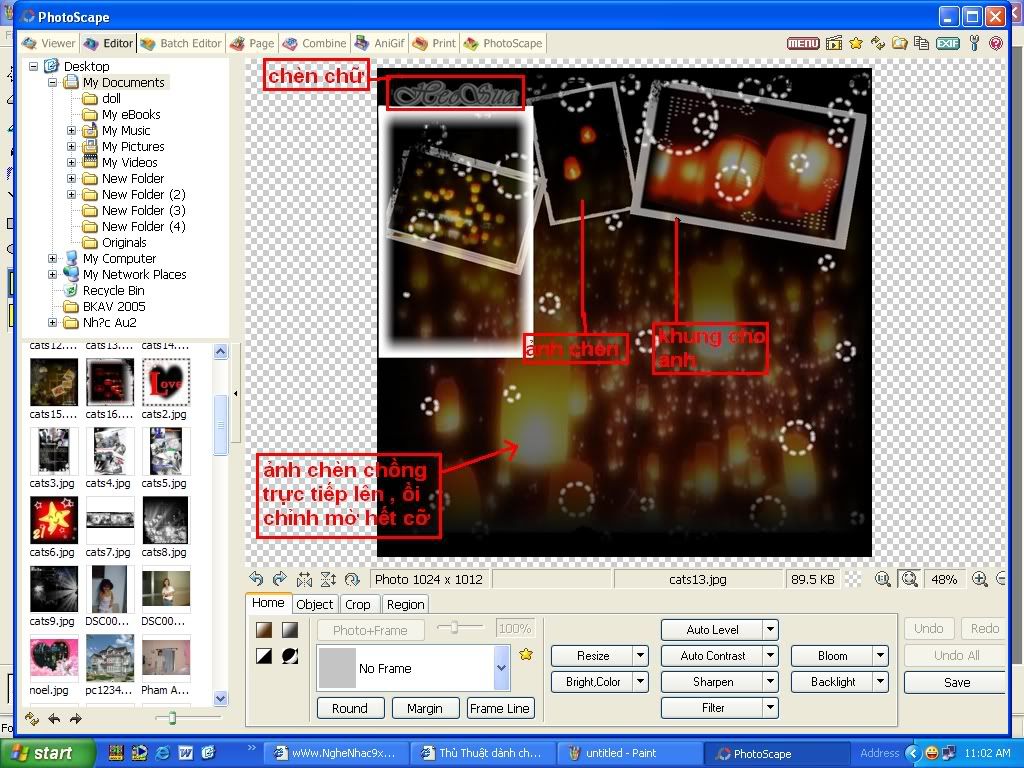Viewport: 1024px width, 768px height.
Task: Adjust the thumbnail size slider
Action: [x=173, y=718]
